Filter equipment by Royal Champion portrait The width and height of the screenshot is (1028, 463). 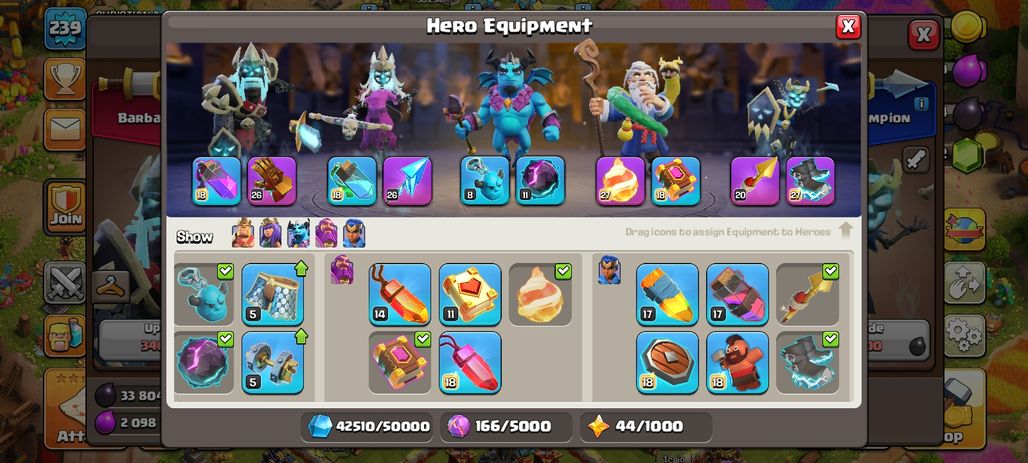(354, 233)
